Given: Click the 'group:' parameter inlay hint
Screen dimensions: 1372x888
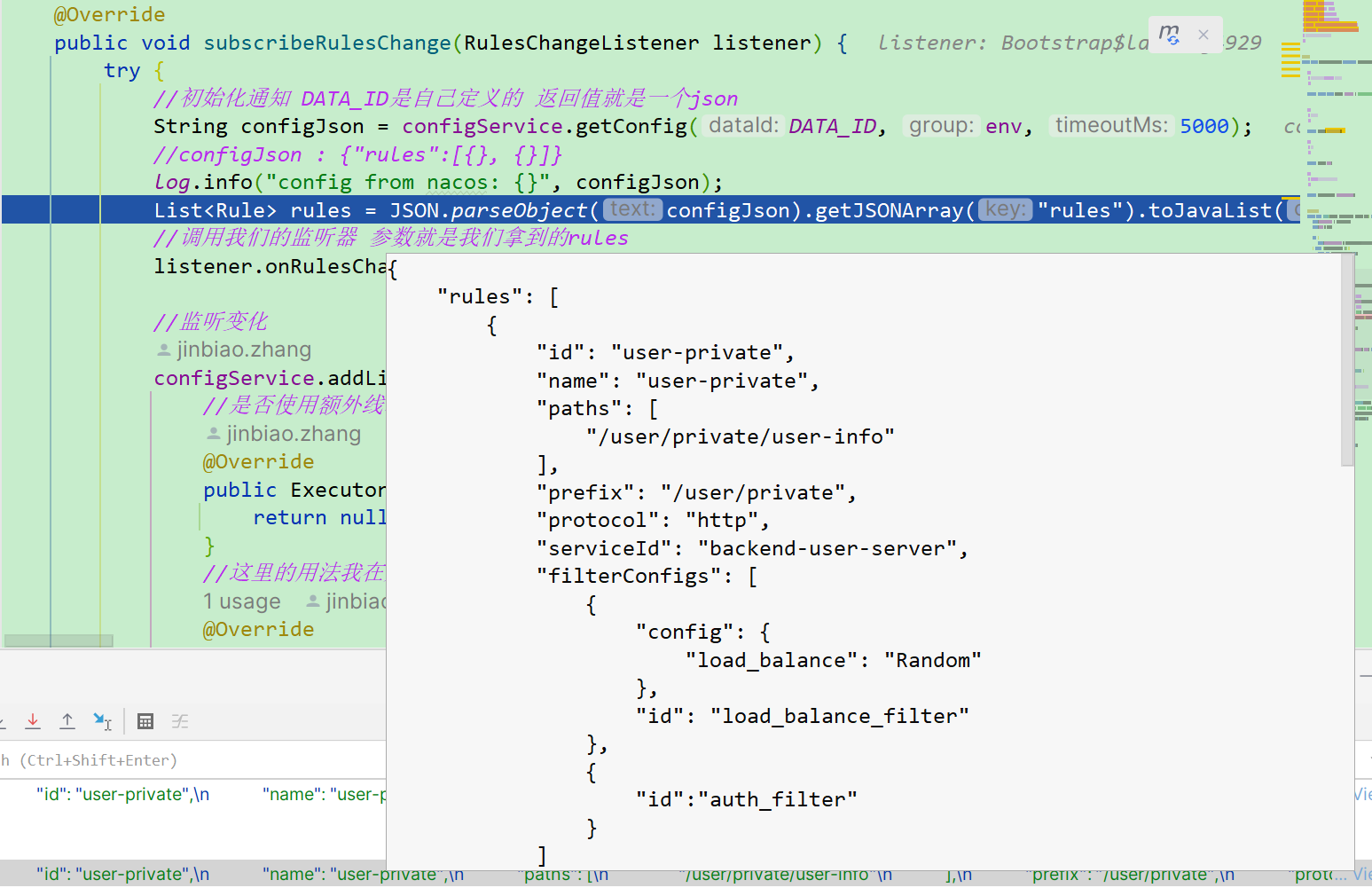Looking at the screenshot, I should coord(942,126).
